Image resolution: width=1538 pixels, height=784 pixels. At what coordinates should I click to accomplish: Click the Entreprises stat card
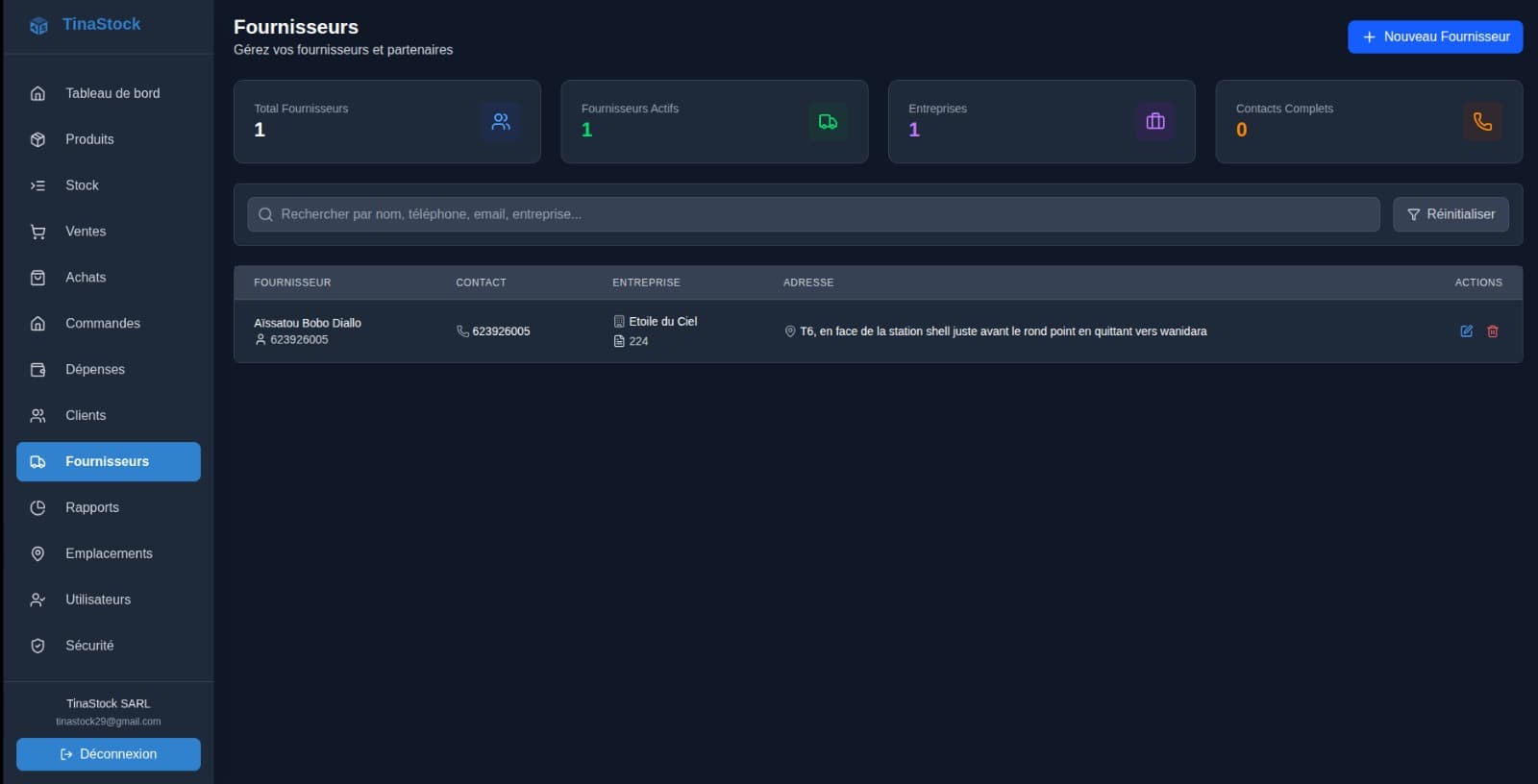1042,122
